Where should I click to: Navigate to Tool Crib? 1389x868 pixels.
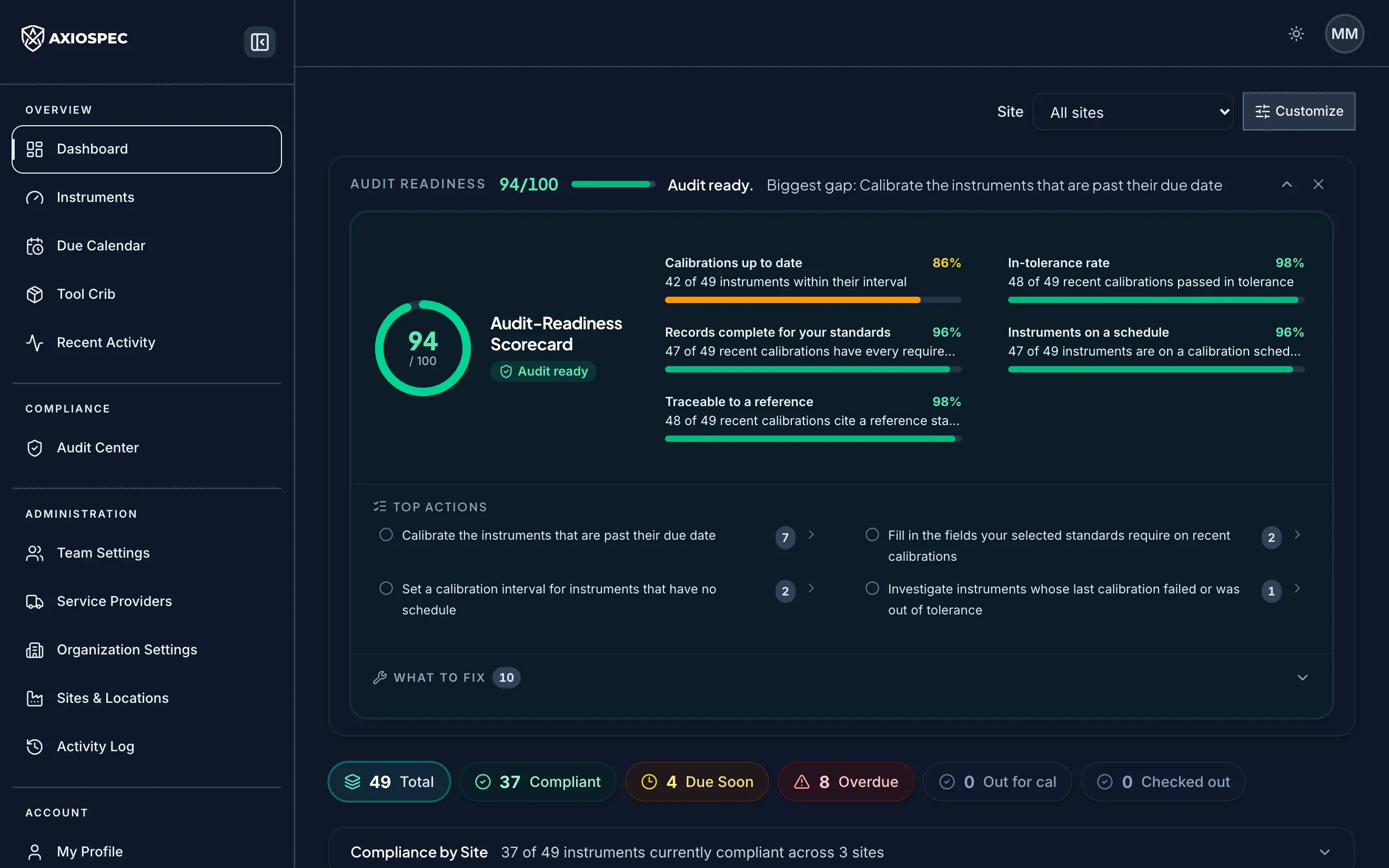(x=146, y=294)
